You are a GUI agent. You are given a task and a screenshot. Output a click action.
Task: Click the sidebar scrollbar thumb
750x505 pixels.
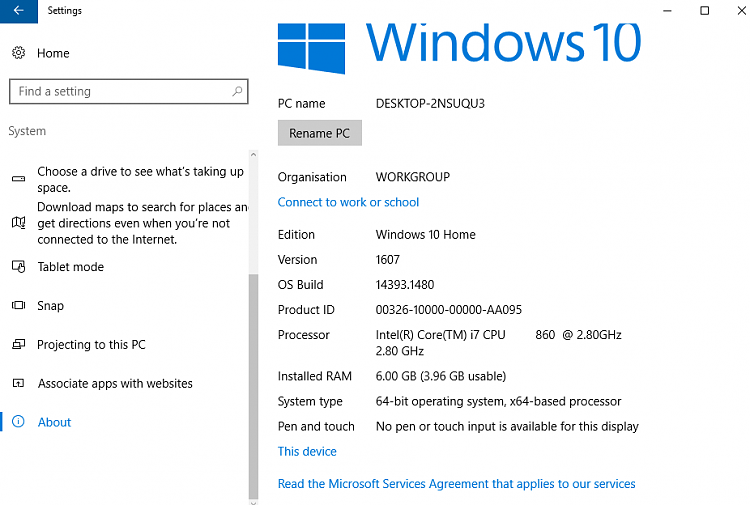(x=254, y=386)
